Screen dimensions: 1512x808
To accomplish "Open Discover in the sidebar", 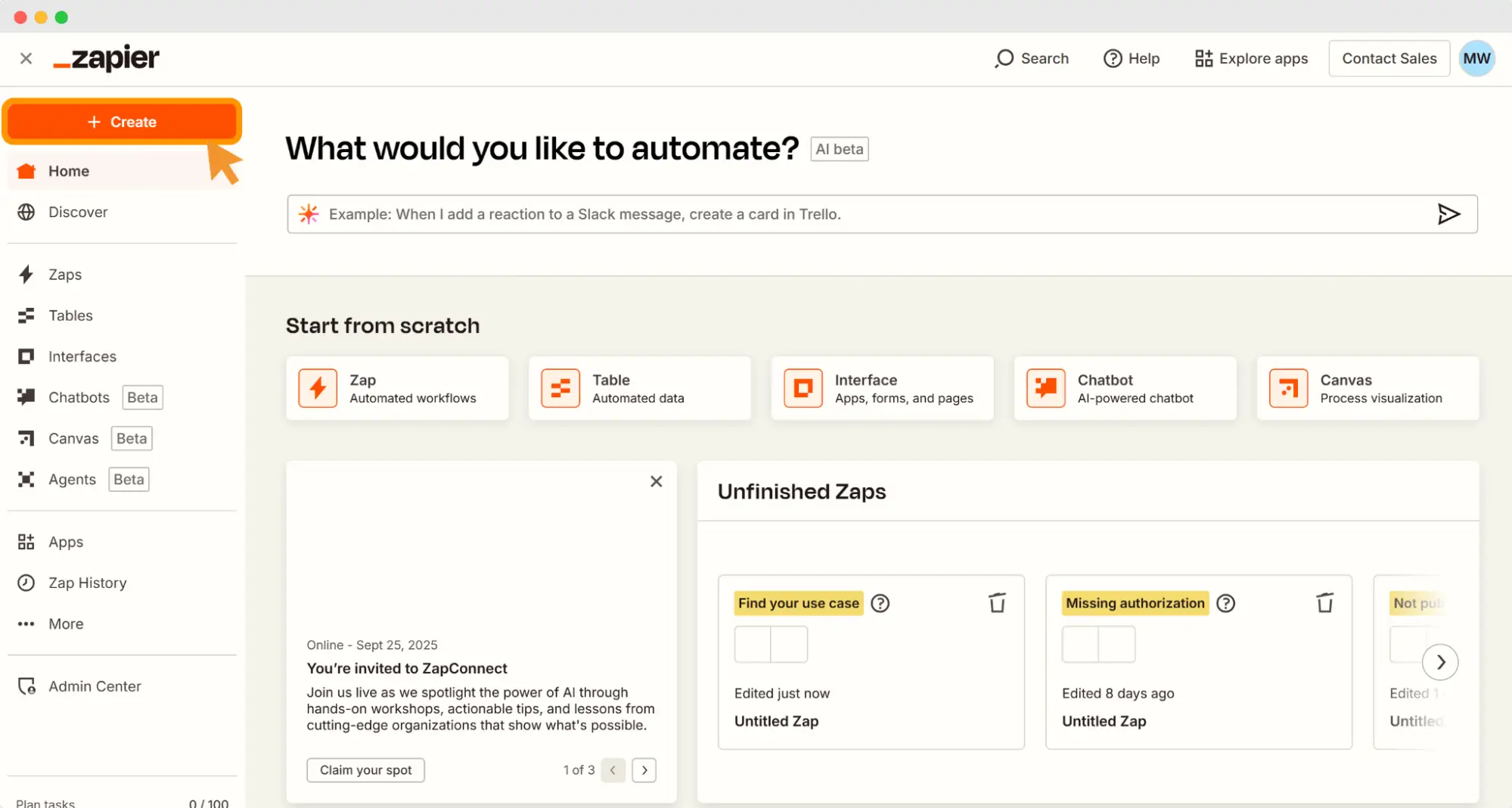I will (x=122, y=212).
